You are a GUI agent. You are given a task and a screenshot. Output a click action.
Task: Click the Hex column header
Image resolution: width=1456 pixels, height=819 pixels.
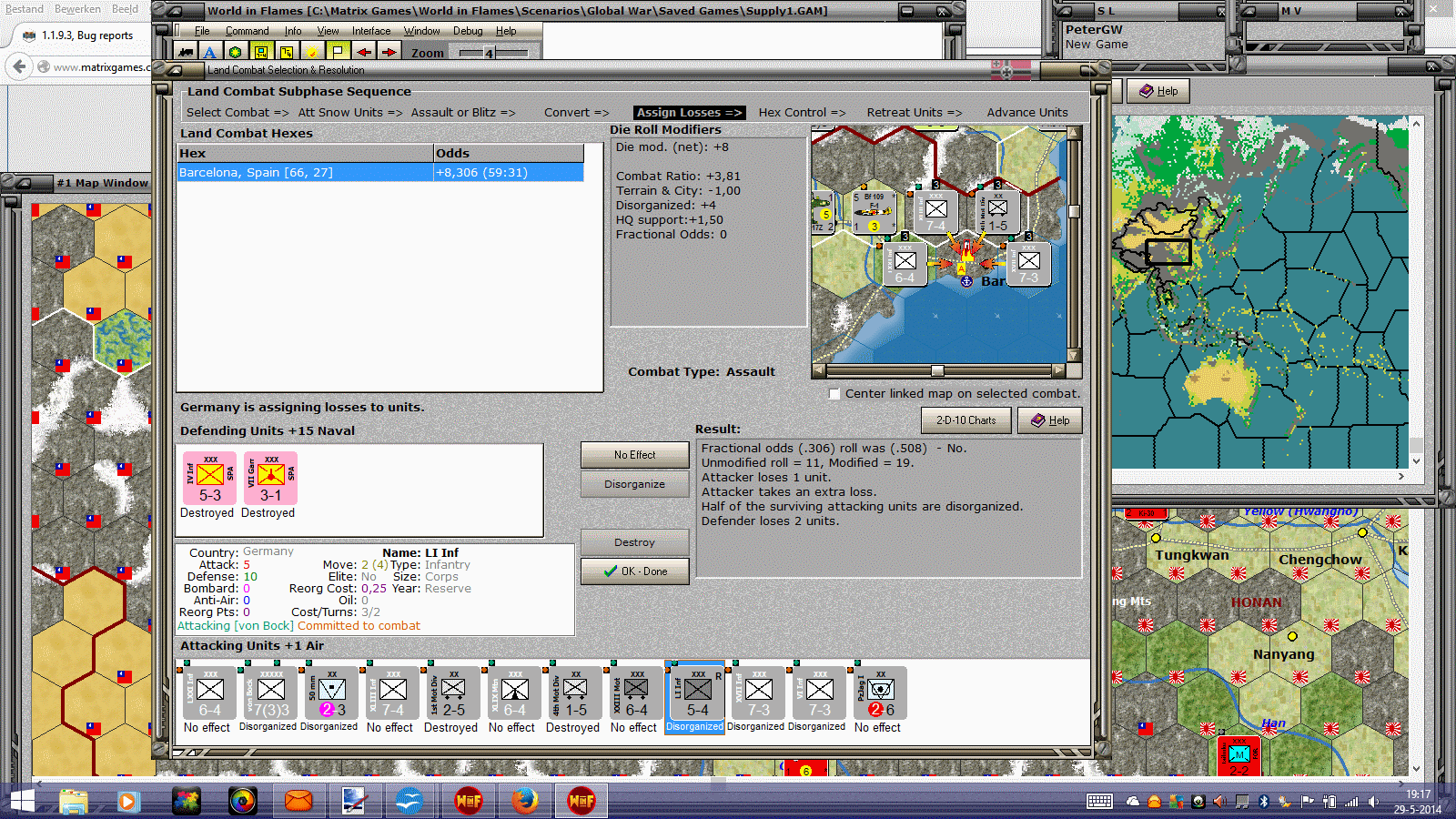pos(305,153)
